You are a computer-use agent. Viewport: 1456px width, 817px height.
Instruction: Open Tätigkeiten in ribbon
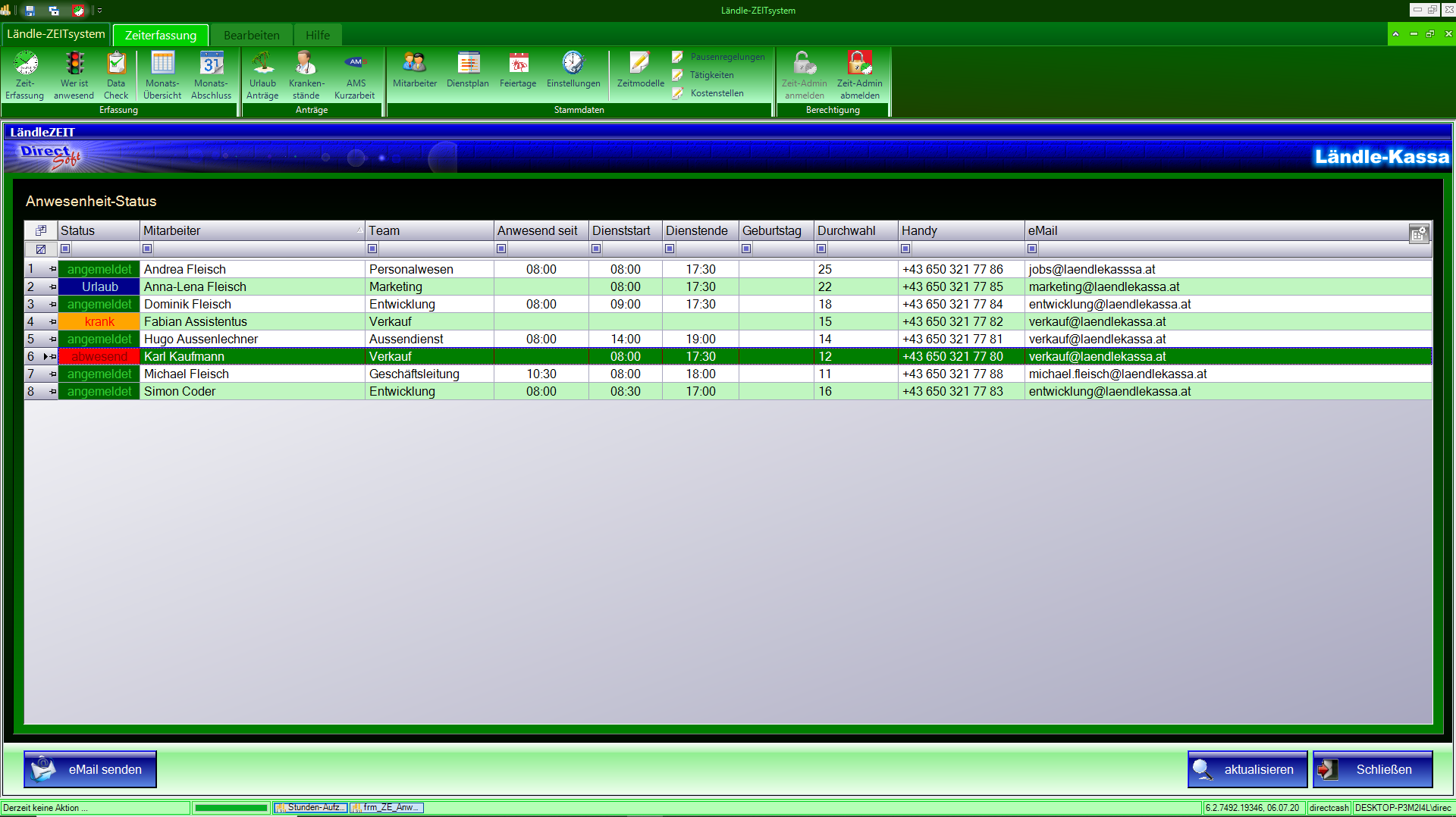click(703, 75)
